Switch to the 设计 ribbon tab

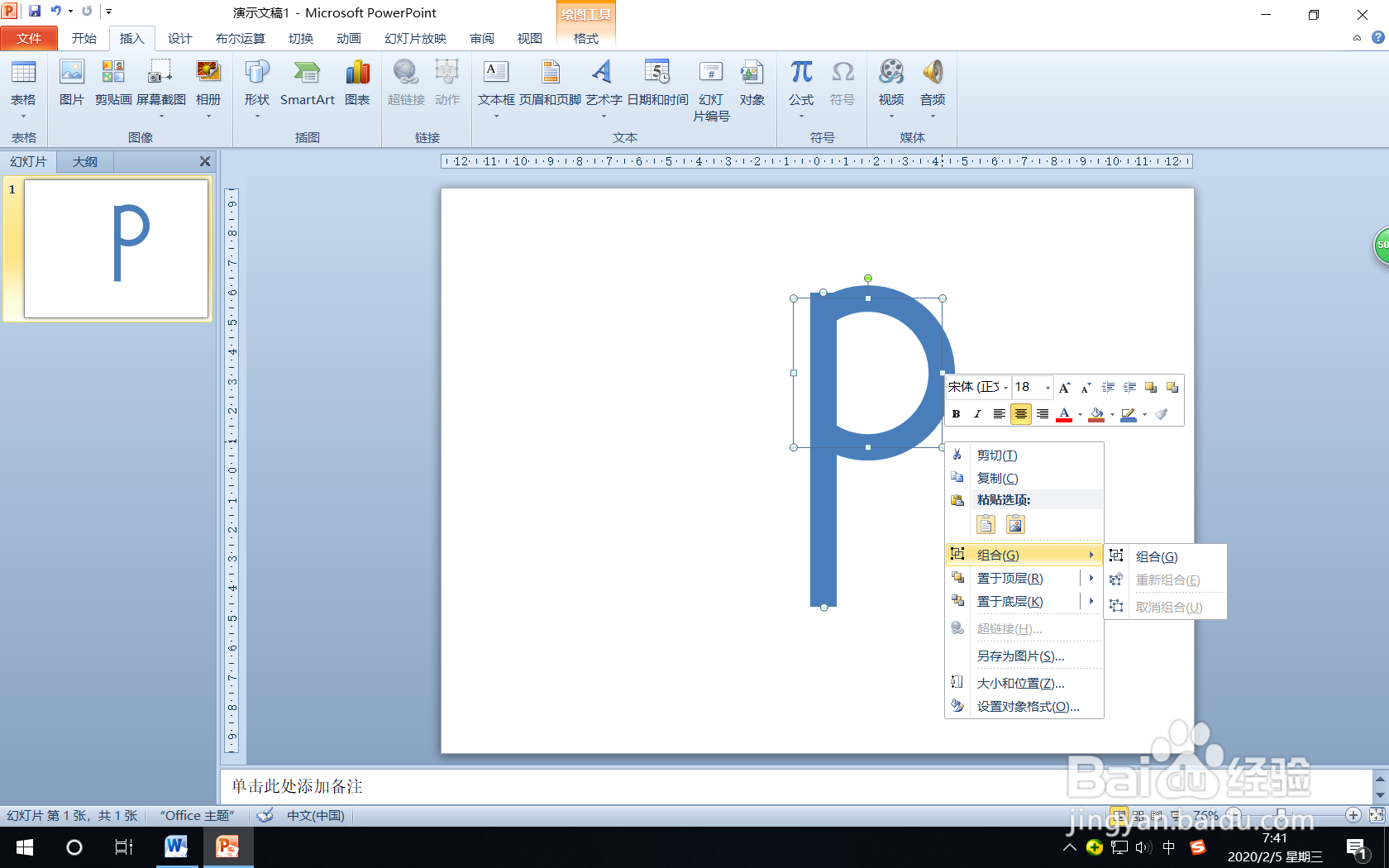pos(179,38)
